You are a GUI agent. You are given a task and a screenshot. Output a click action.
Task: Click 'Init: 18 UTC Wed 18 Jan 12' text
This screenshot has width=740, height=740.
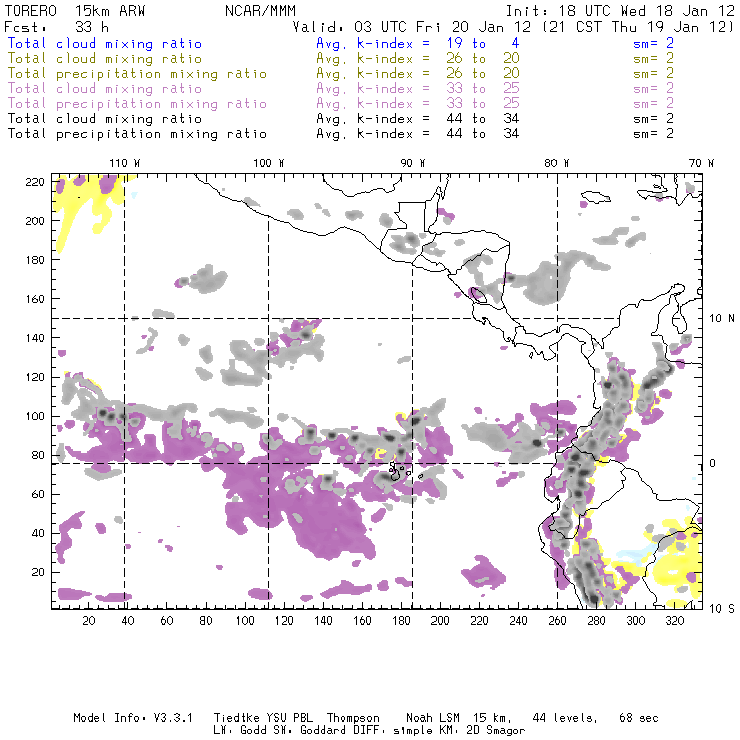coord(620,11)
